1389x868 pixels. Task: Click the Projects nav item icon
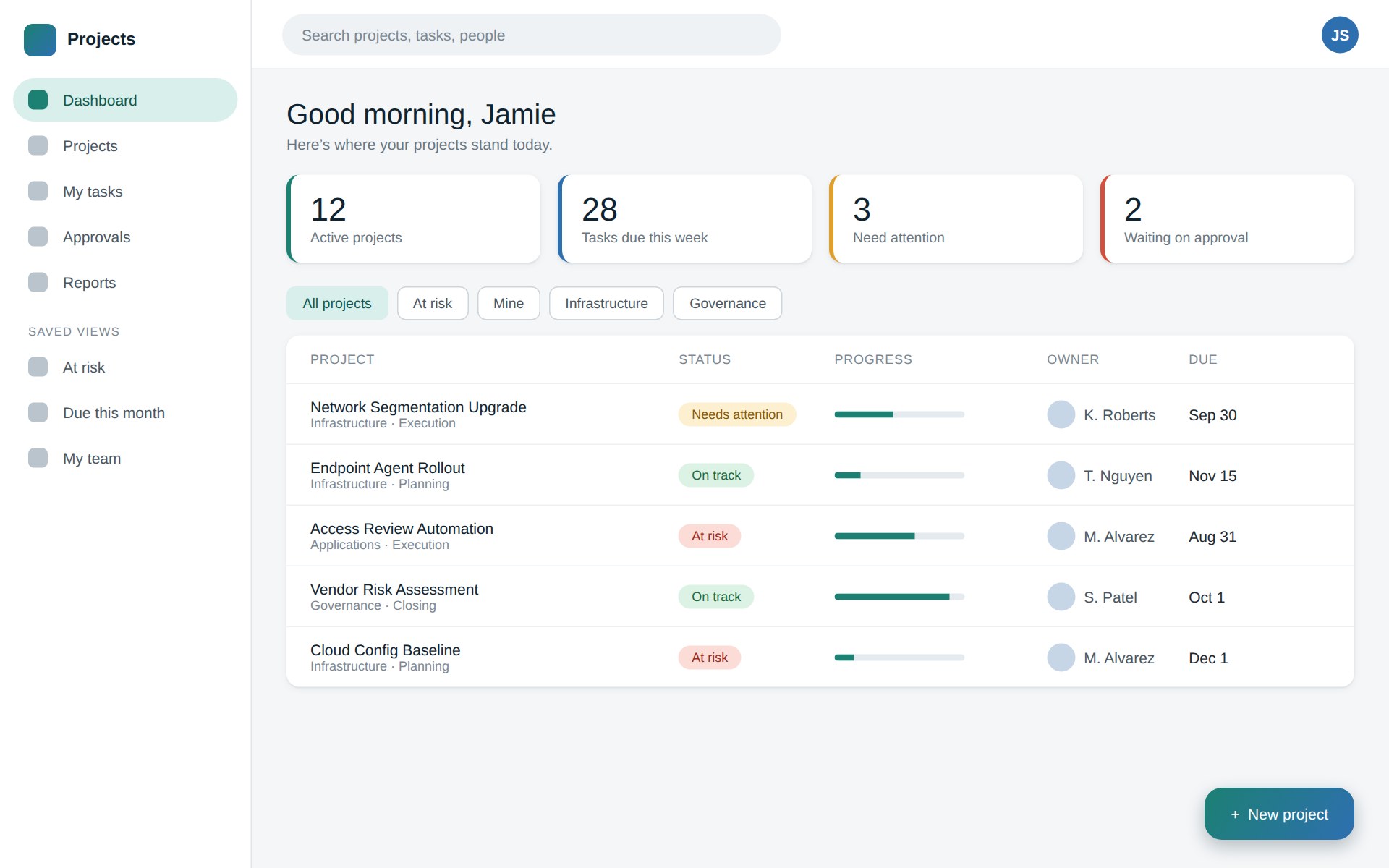38,145
